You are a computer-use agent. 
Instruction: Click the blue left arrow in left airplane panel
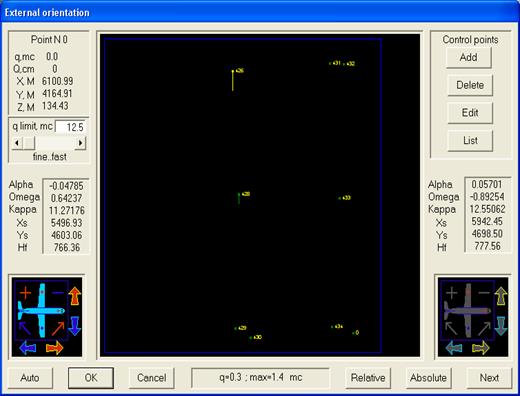[x=28, y=348]
